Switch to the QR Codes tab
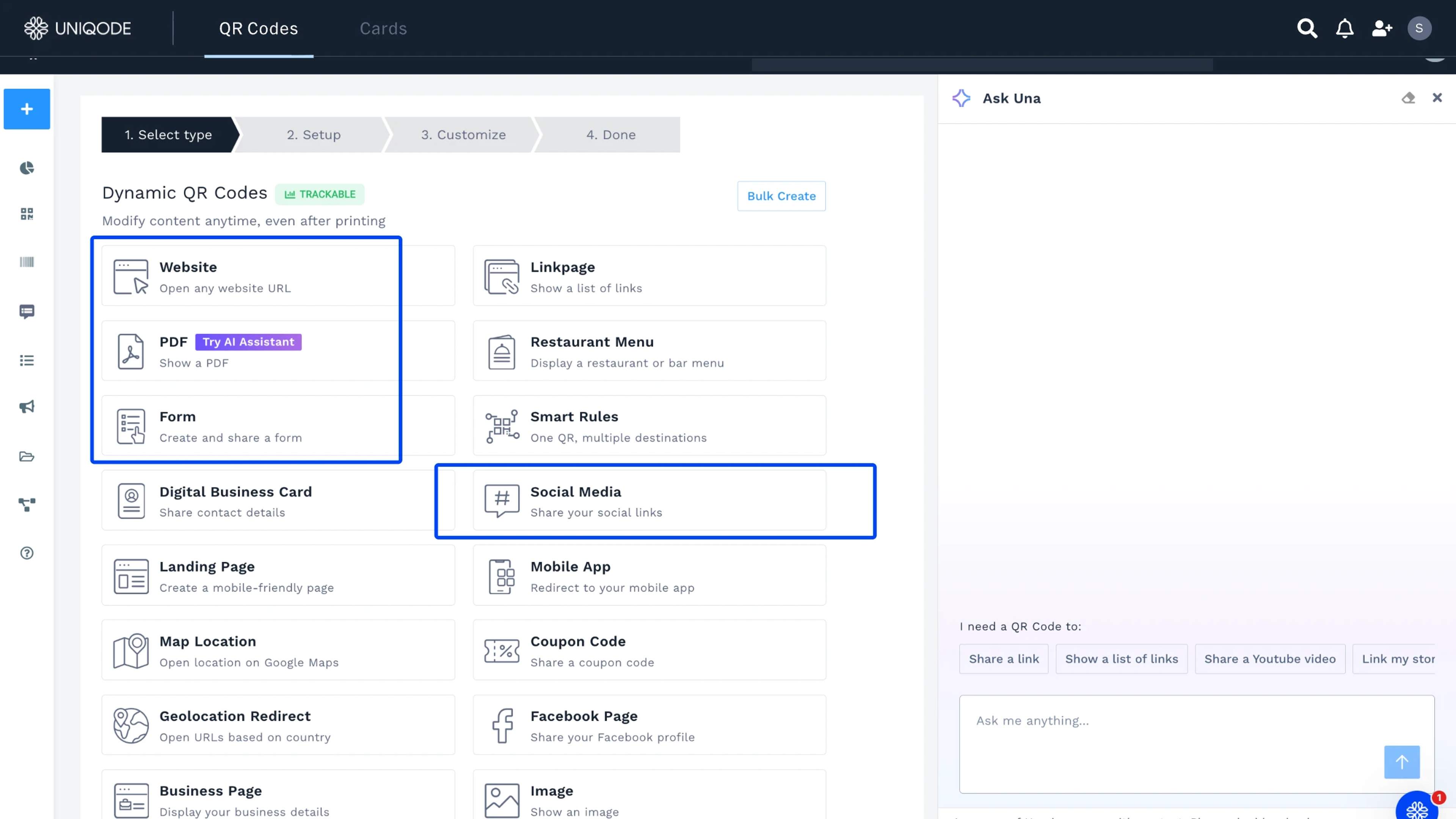Screen dimensions: 1456x819 [x=258, y=28]
